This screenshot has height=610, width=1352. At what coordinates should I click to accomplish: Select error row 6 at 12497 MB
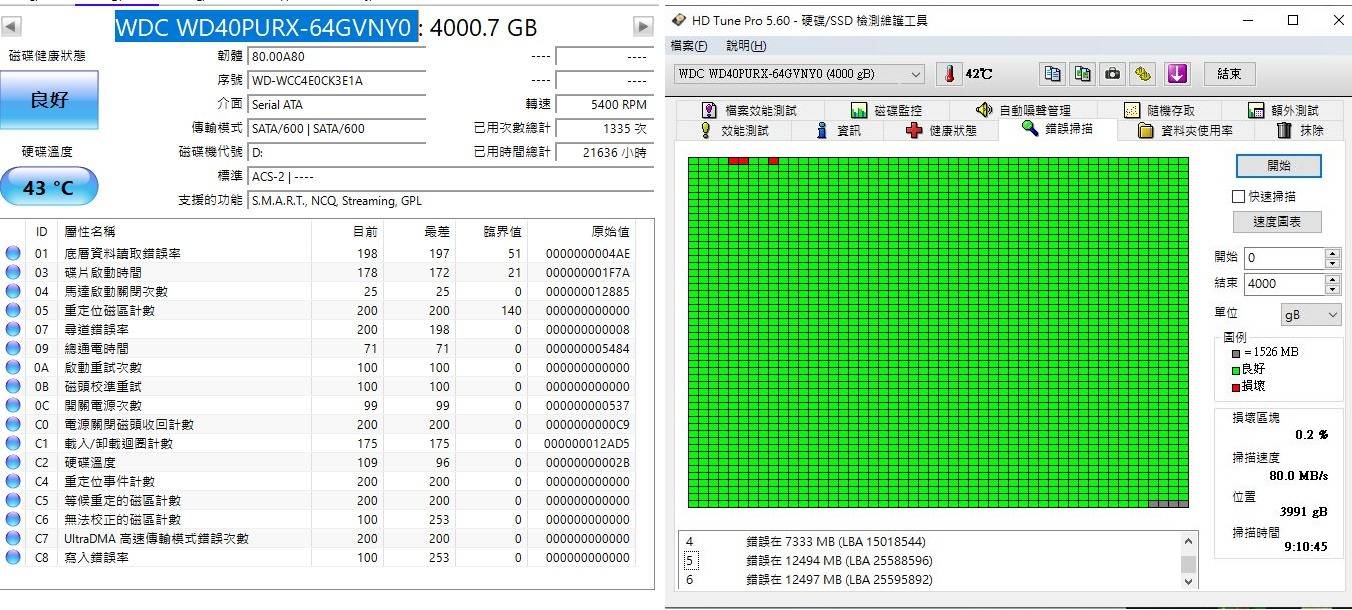point(930,579)
